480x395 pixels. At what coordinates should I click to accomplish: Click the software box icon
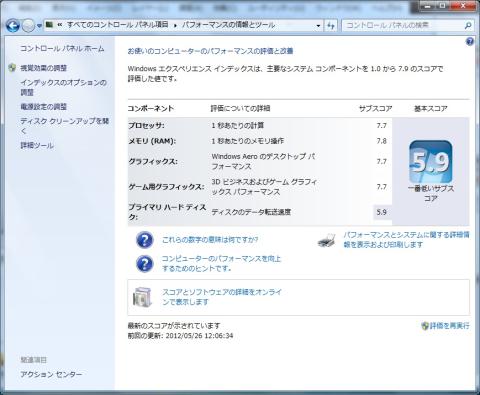pos(142,297)
